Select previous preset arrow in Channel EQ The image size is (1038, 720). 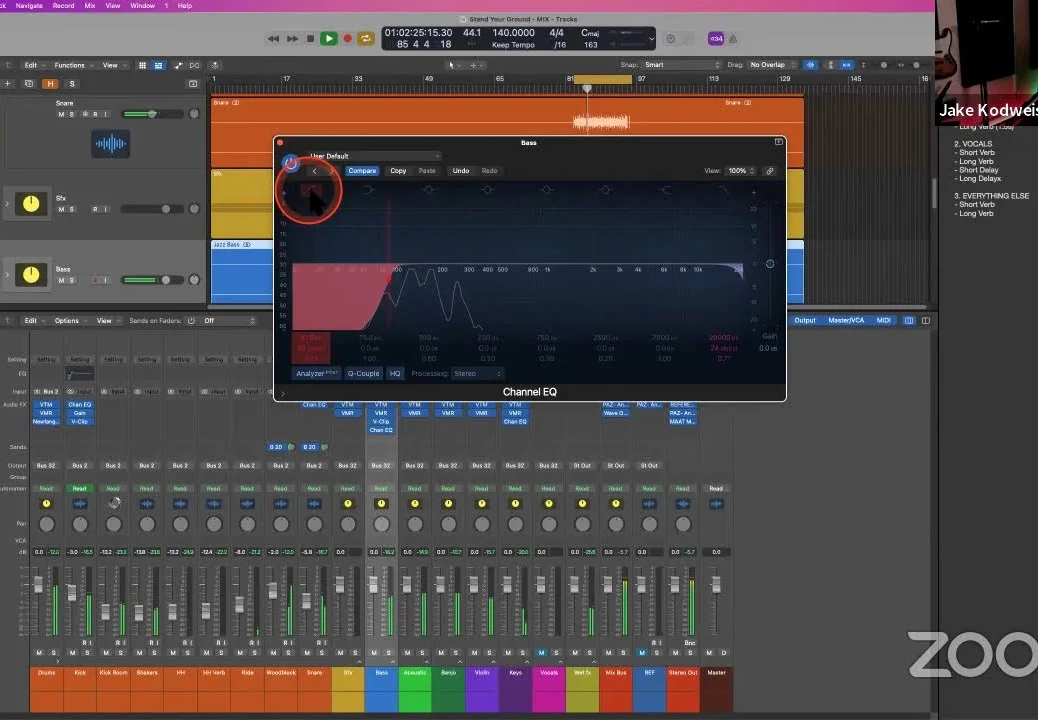point(314,171)
